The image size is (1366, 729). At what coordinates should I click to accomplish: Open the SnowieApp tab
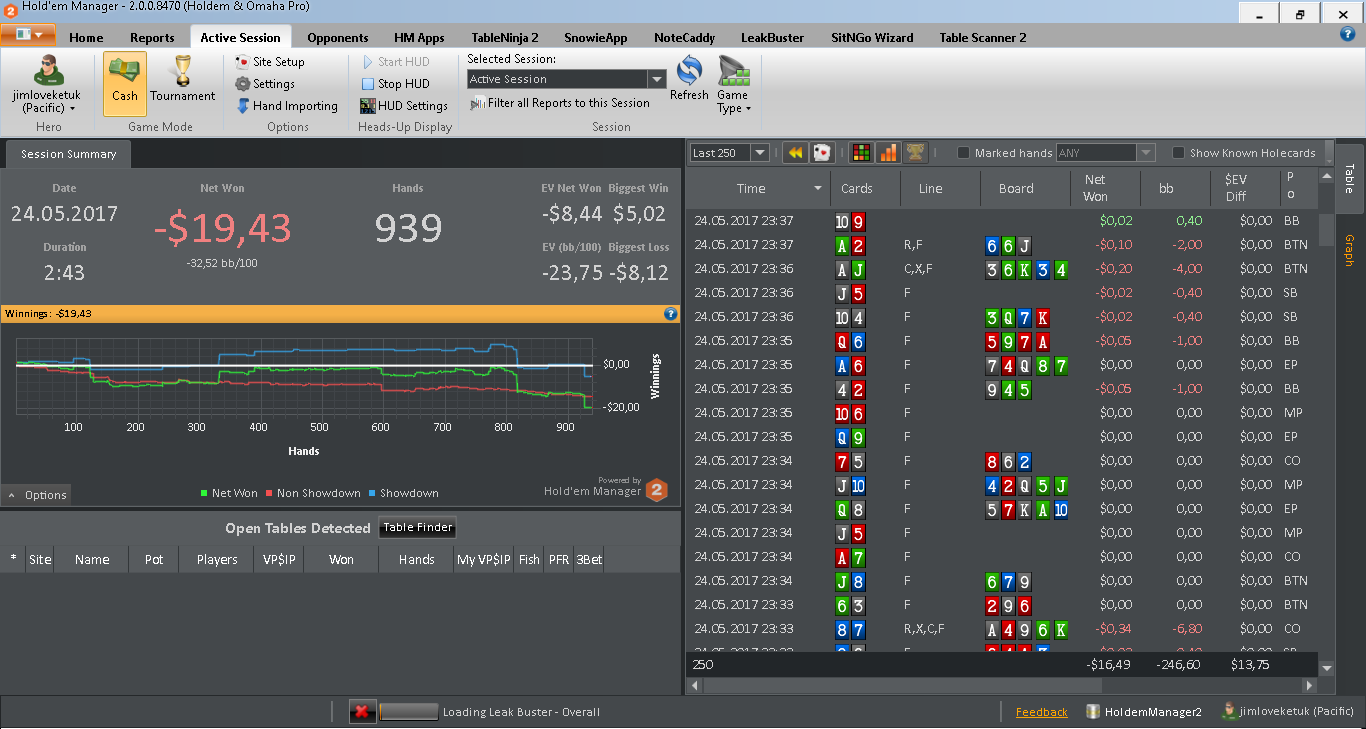596,38
